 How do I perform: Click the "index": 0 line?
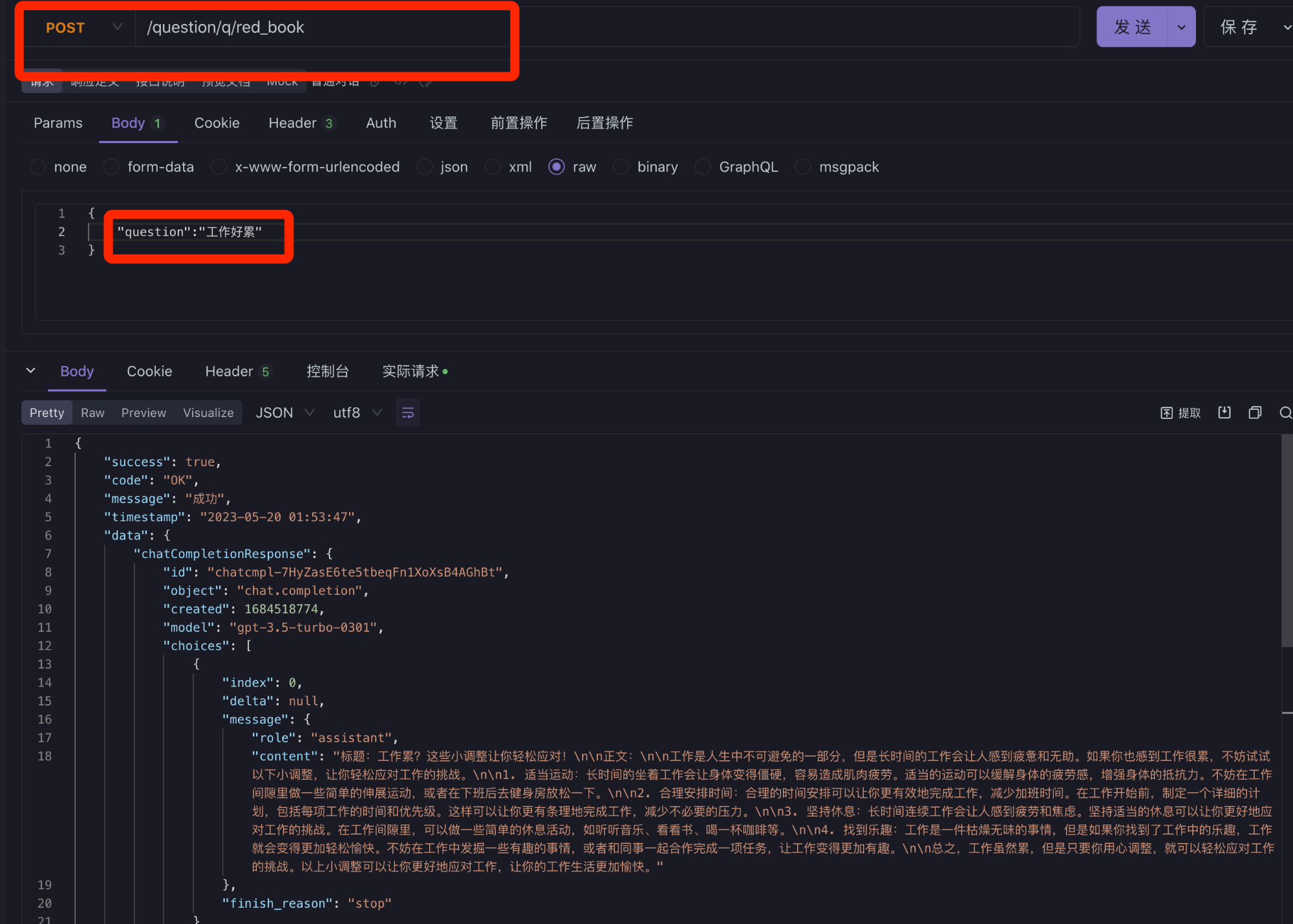[262, 682]
